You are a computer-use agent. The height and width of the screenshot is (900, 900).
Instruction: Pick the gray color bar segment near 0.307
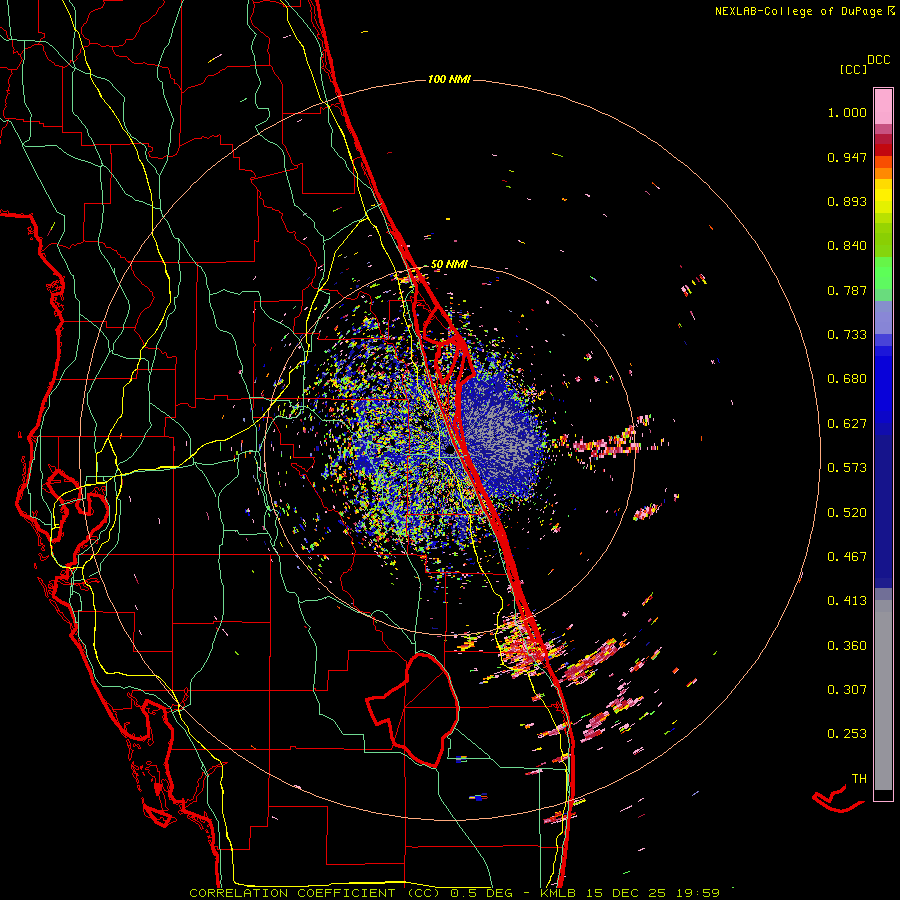click(883, 695)
